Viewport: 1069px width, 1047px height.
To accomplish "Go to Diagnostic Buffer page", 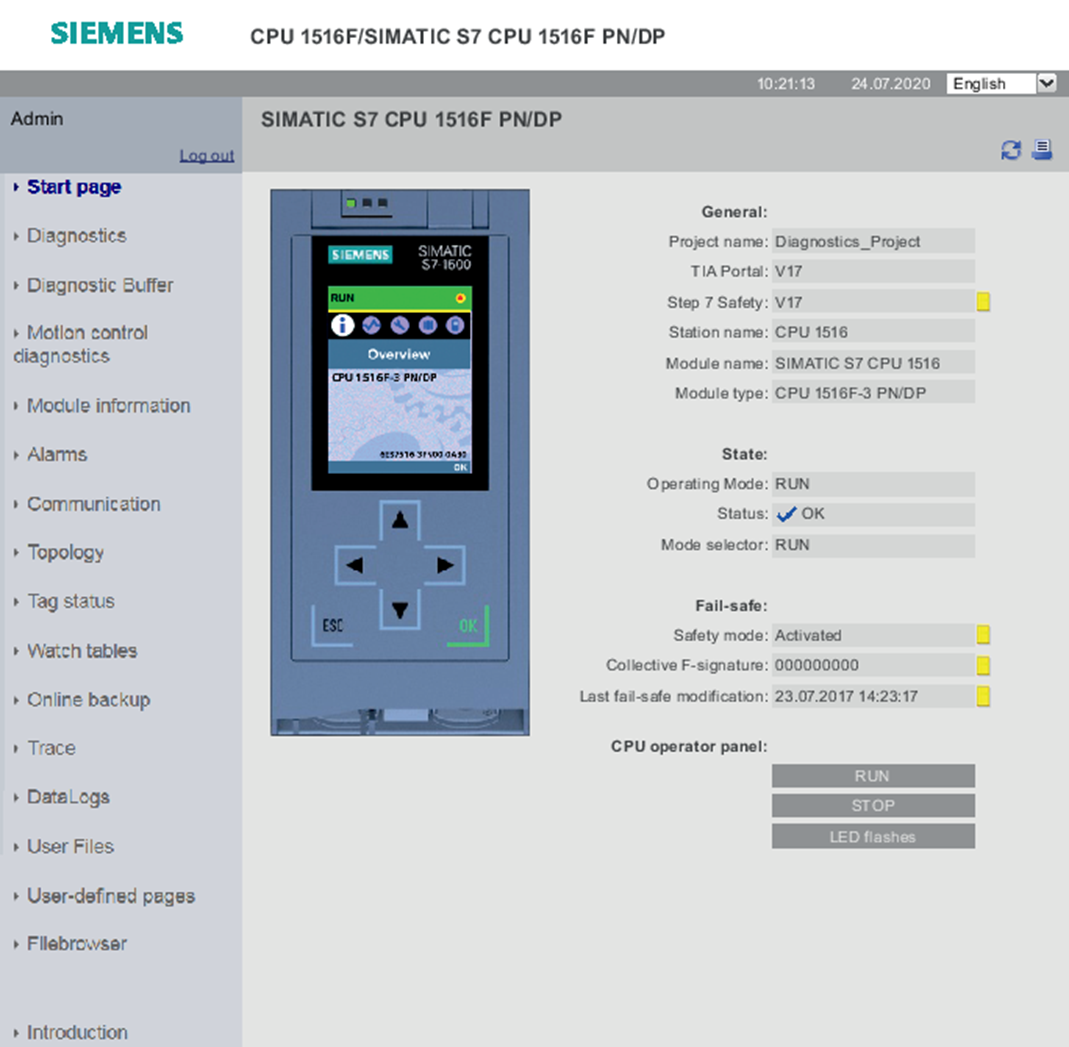I will (100, 285).
